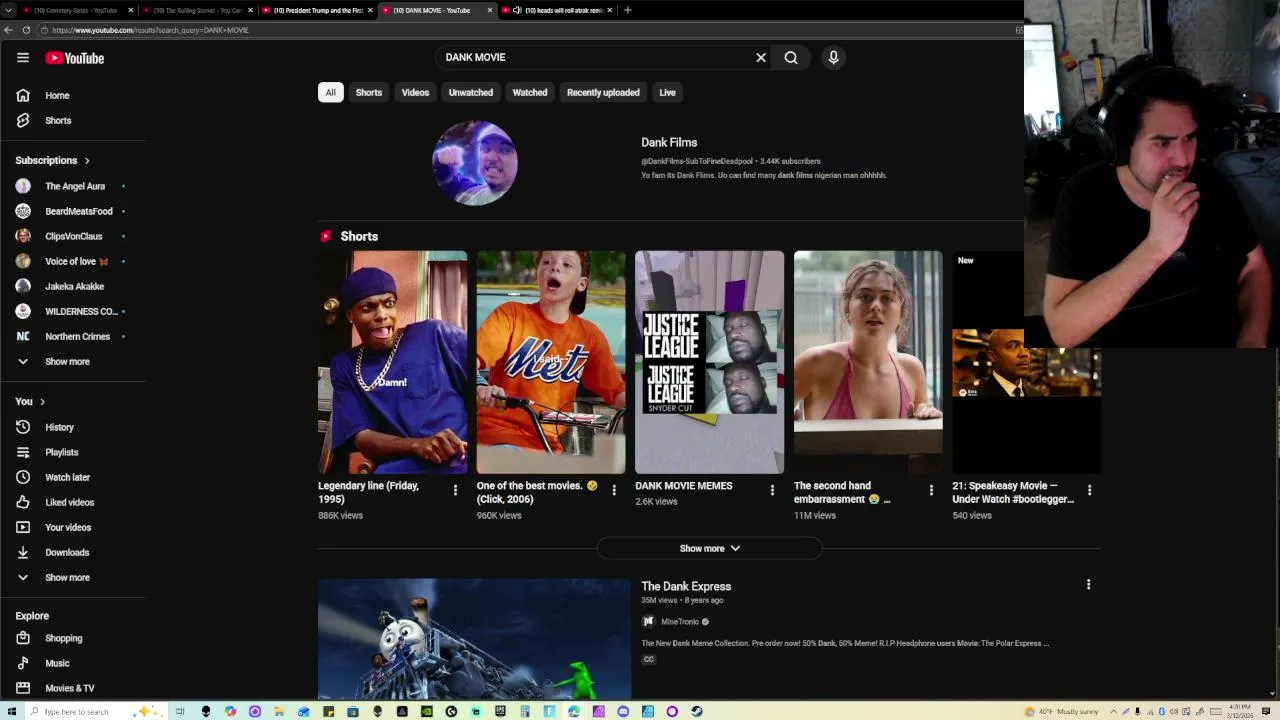This screenshot has height=720, width=1280.
Task: Open the YouTube hamburger guide menu
Action: click(23, 58)
